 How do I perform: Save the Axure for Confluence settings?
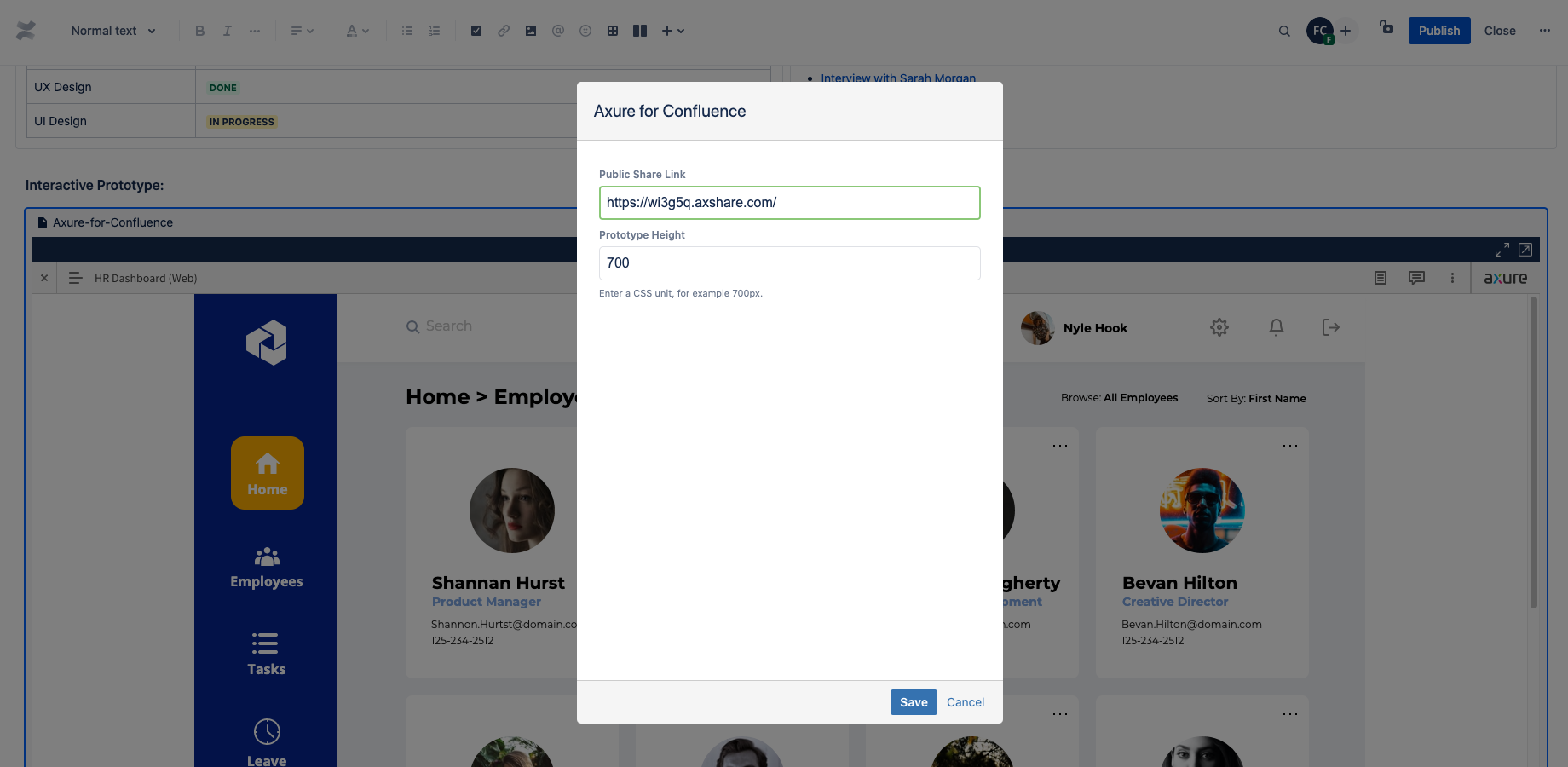tap(914, 702)
